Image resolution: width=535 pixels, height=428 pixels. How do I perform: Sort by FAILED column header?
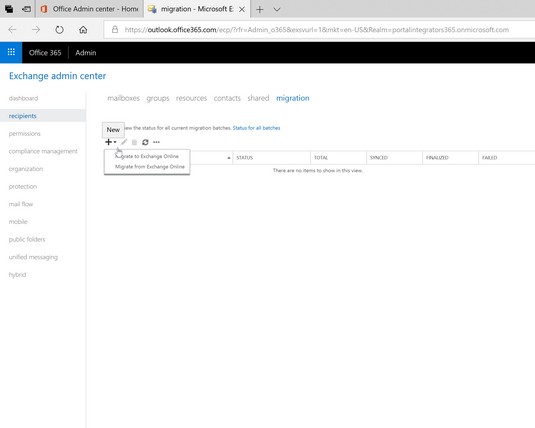coord(507,158)
